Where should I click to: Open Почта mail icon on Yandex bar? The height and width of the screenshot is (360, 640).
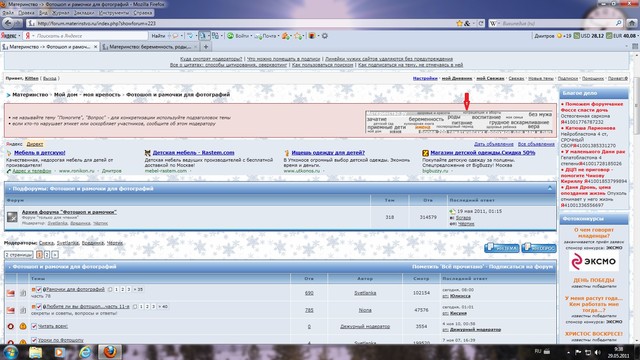point(258,36)
